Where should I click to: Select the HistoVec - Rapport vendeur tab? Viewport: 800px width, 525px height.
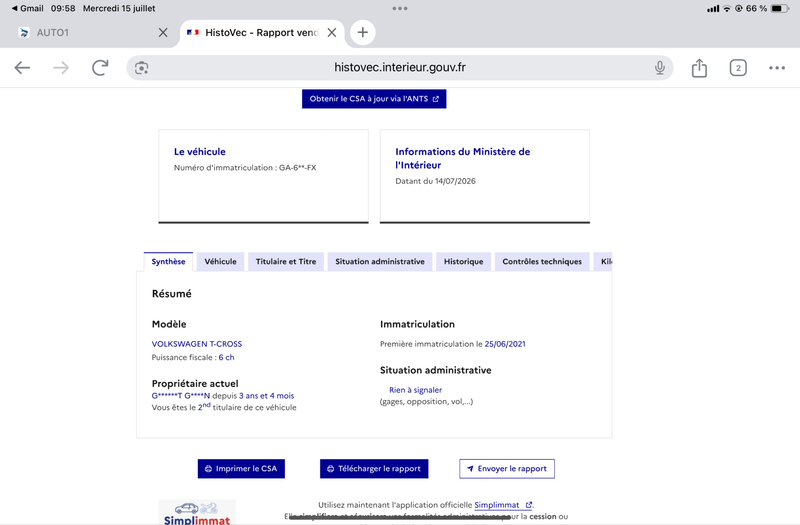(261, 33)
